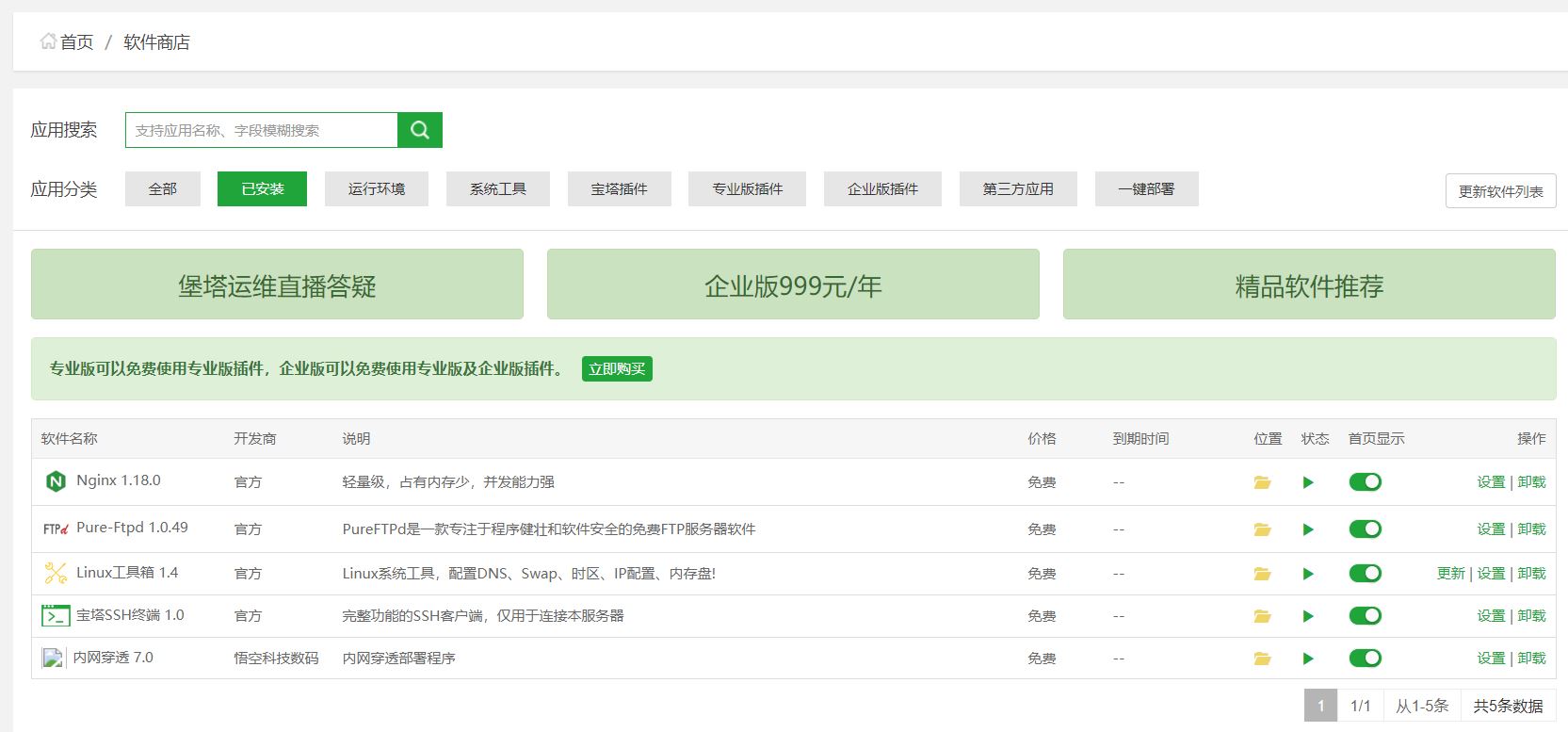The width and height of the screenshot is (1568, 732).
Task: Click the 宝塔SSH终端 1.0 name
Action: coord(130,615)
